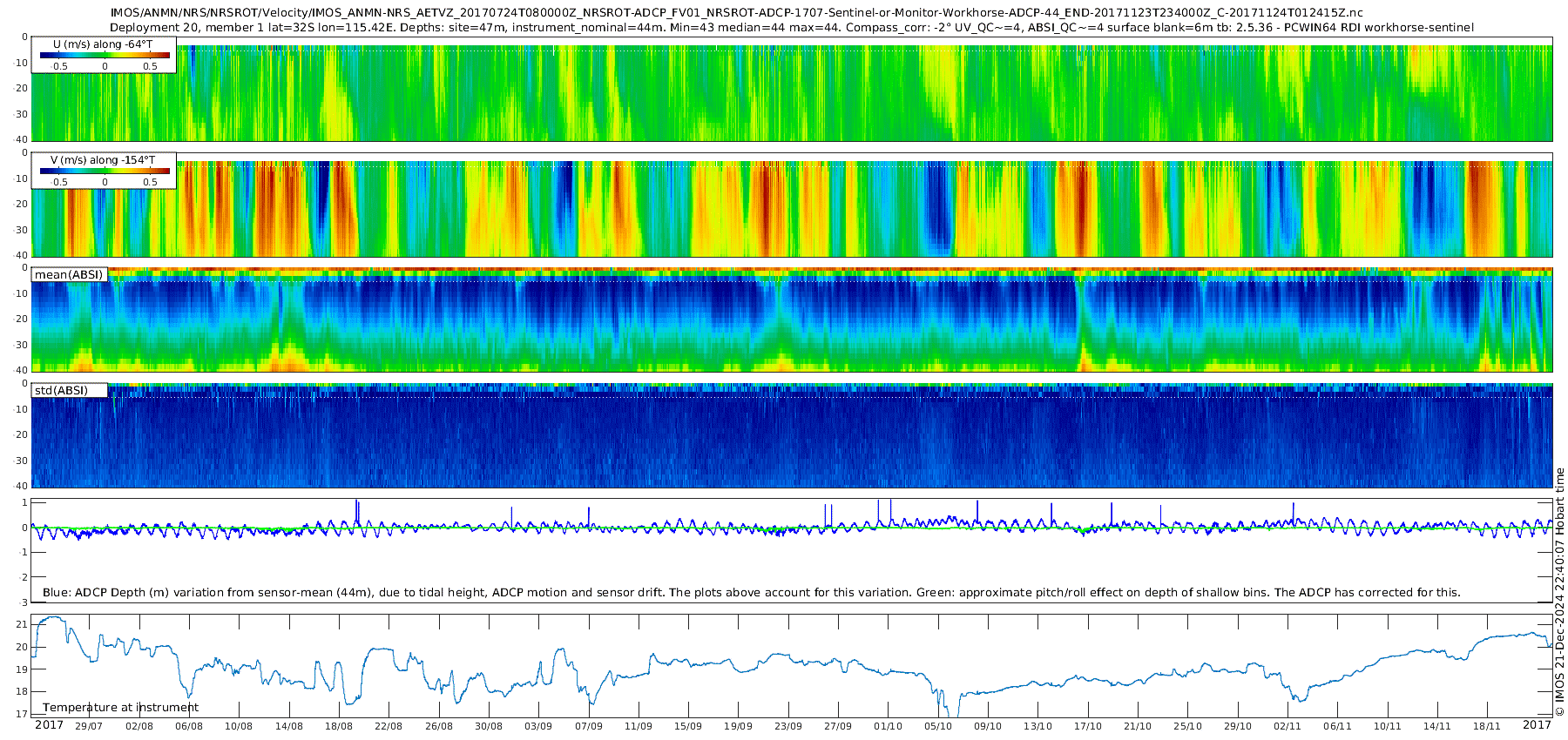The width and height of the screenshot is (1568, 740).
Task: Click the 29/07 date tick label
Action: click(x=89, y=726)
